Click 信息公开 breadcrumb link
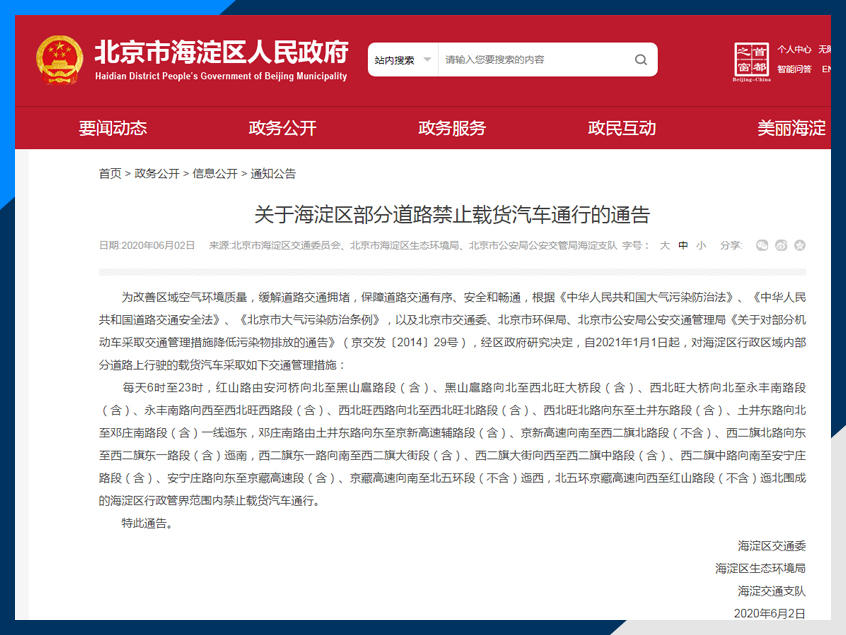846x635 pixels. pos(215,174)
